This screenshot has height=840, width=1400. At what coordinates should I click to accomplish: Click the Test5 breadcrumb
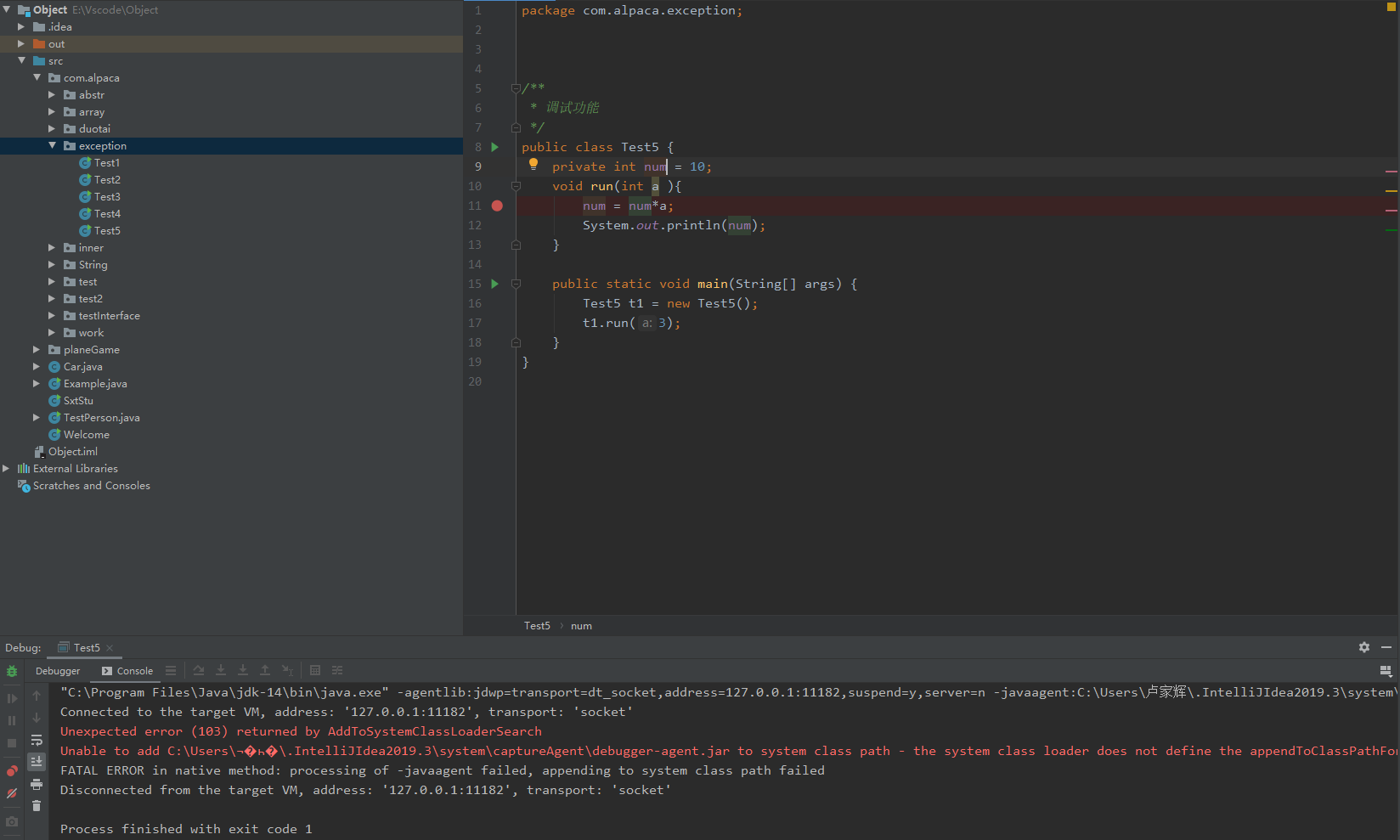[537, 626]
